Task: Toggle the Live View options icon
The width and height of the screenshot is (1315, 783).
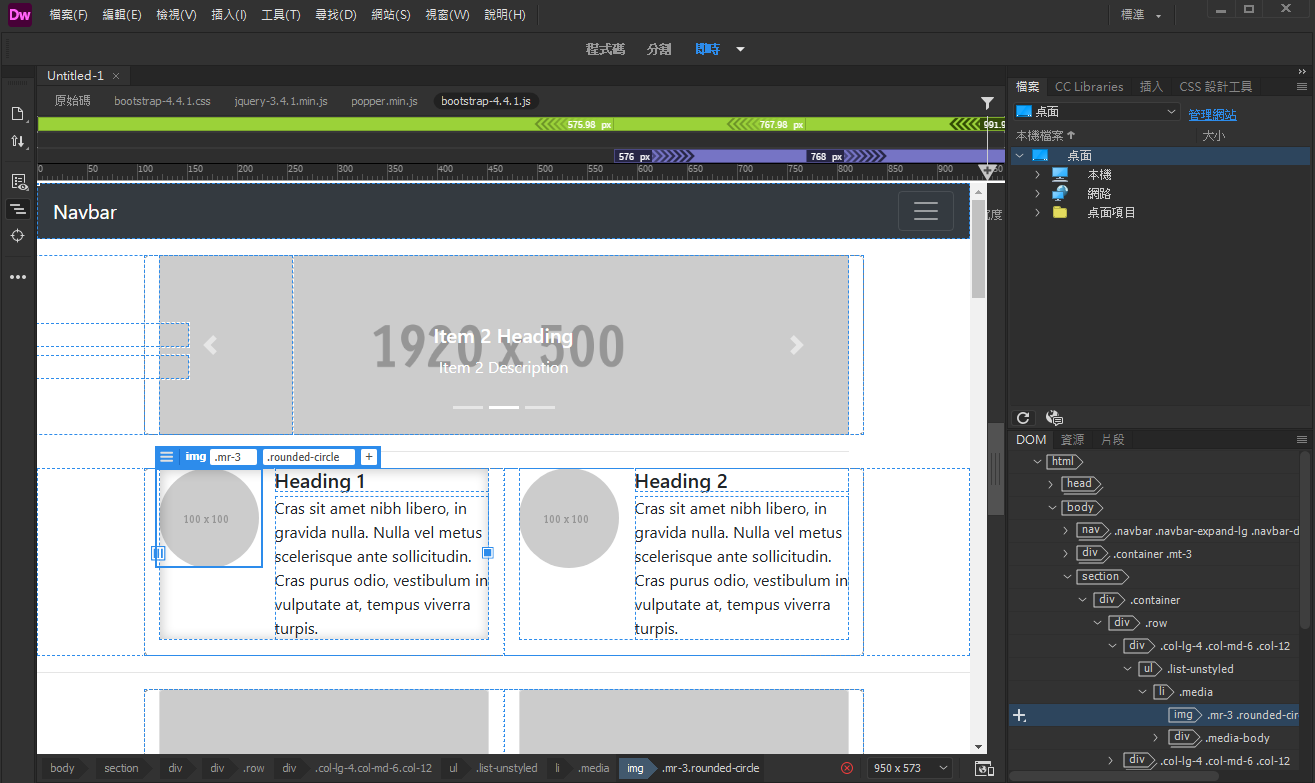Action: click(x=18, y=181)
